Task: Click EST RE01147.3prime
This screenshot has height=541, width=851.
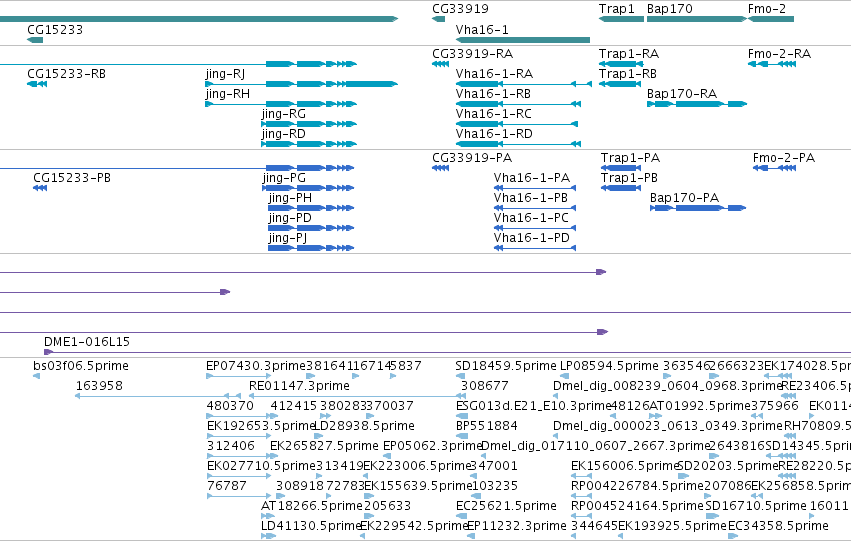Action: [x=357, y=396]
